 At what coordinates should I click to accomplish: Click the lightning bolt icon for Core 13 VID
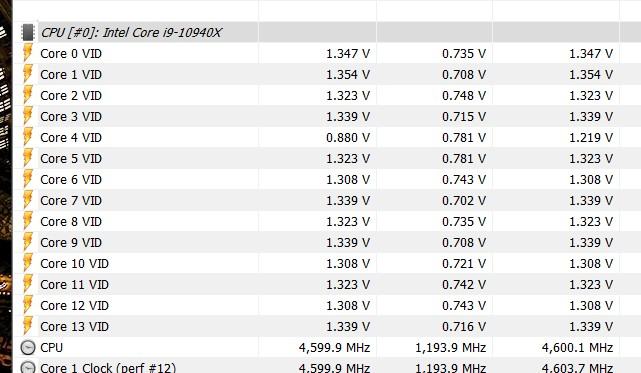coord(28,326)
